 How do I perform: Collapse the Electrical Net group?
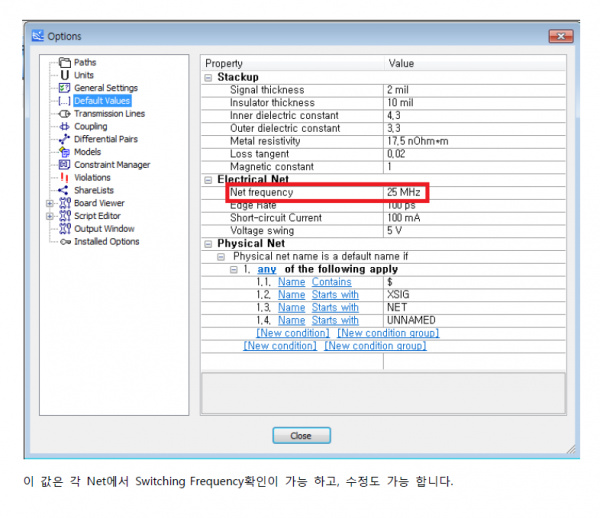pos(208,179)
